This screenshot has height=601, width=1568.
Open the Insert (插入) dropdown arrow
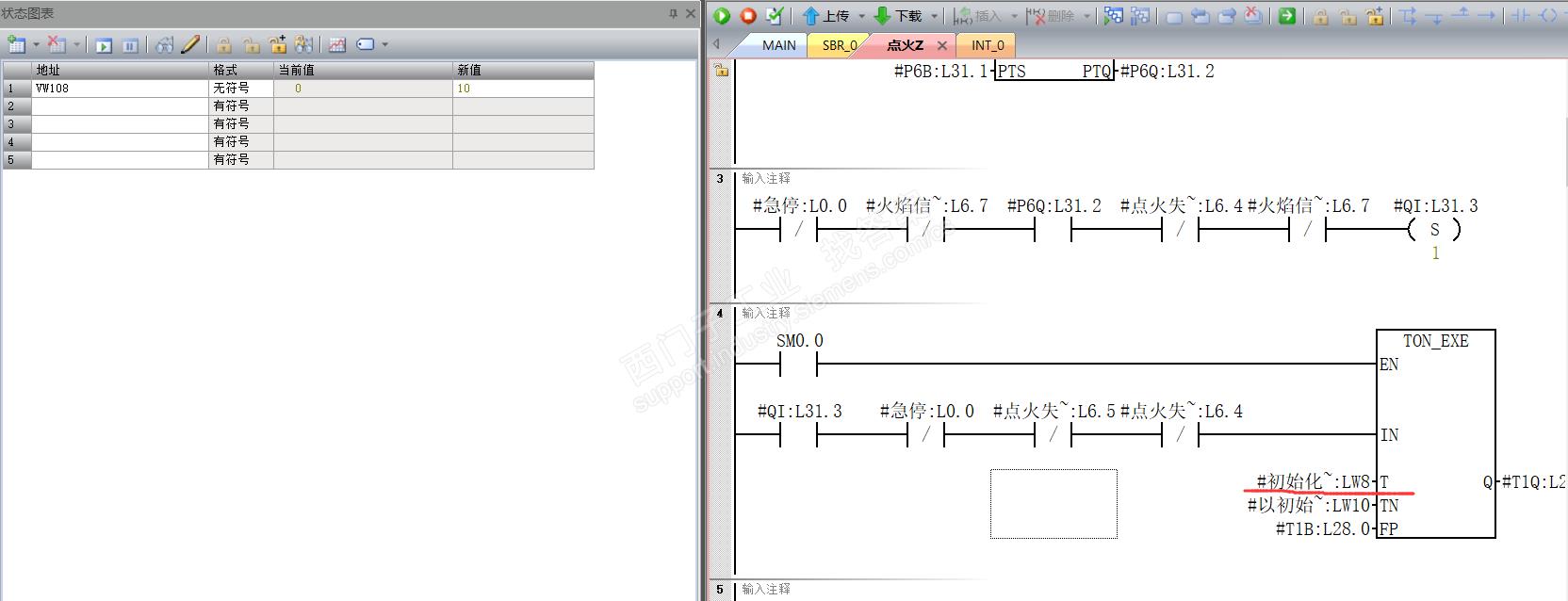[x=1015, y=16]
